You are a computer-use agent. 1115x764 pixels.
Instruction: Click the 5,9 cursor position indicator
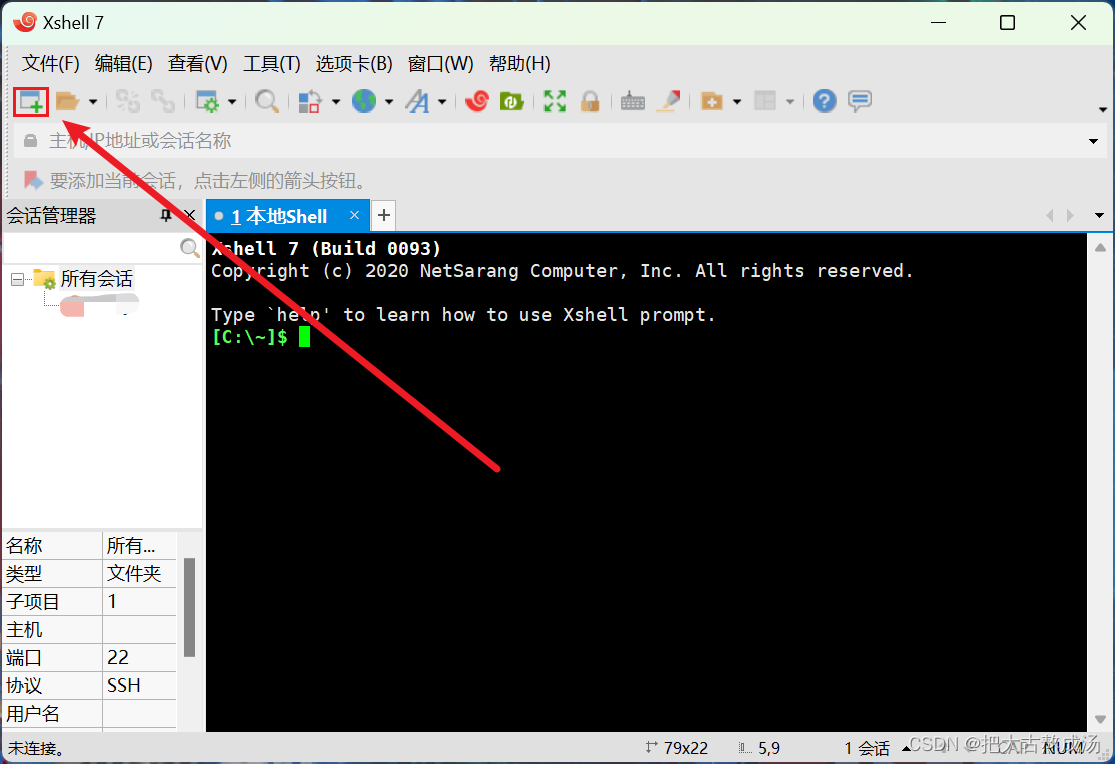tap(759, 748)
